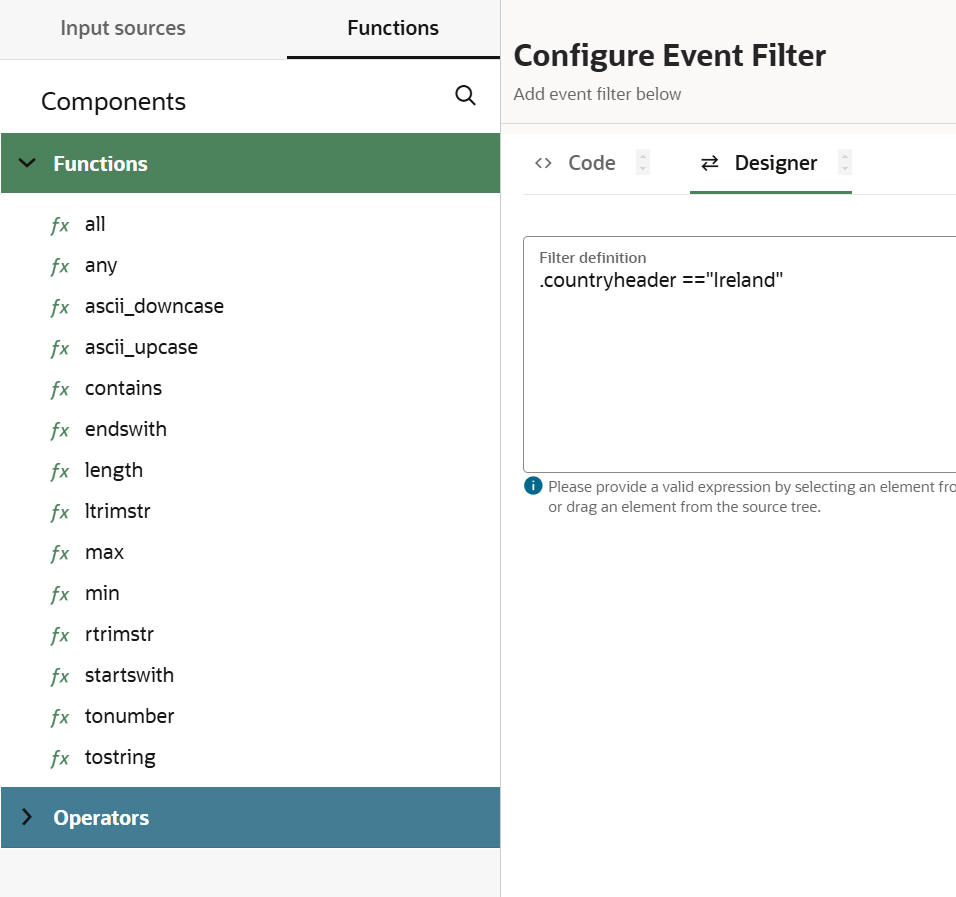Click the fx icon beside startswith
Image resolution: width=956 pixels, height=897 pixels.
[60, 676]
